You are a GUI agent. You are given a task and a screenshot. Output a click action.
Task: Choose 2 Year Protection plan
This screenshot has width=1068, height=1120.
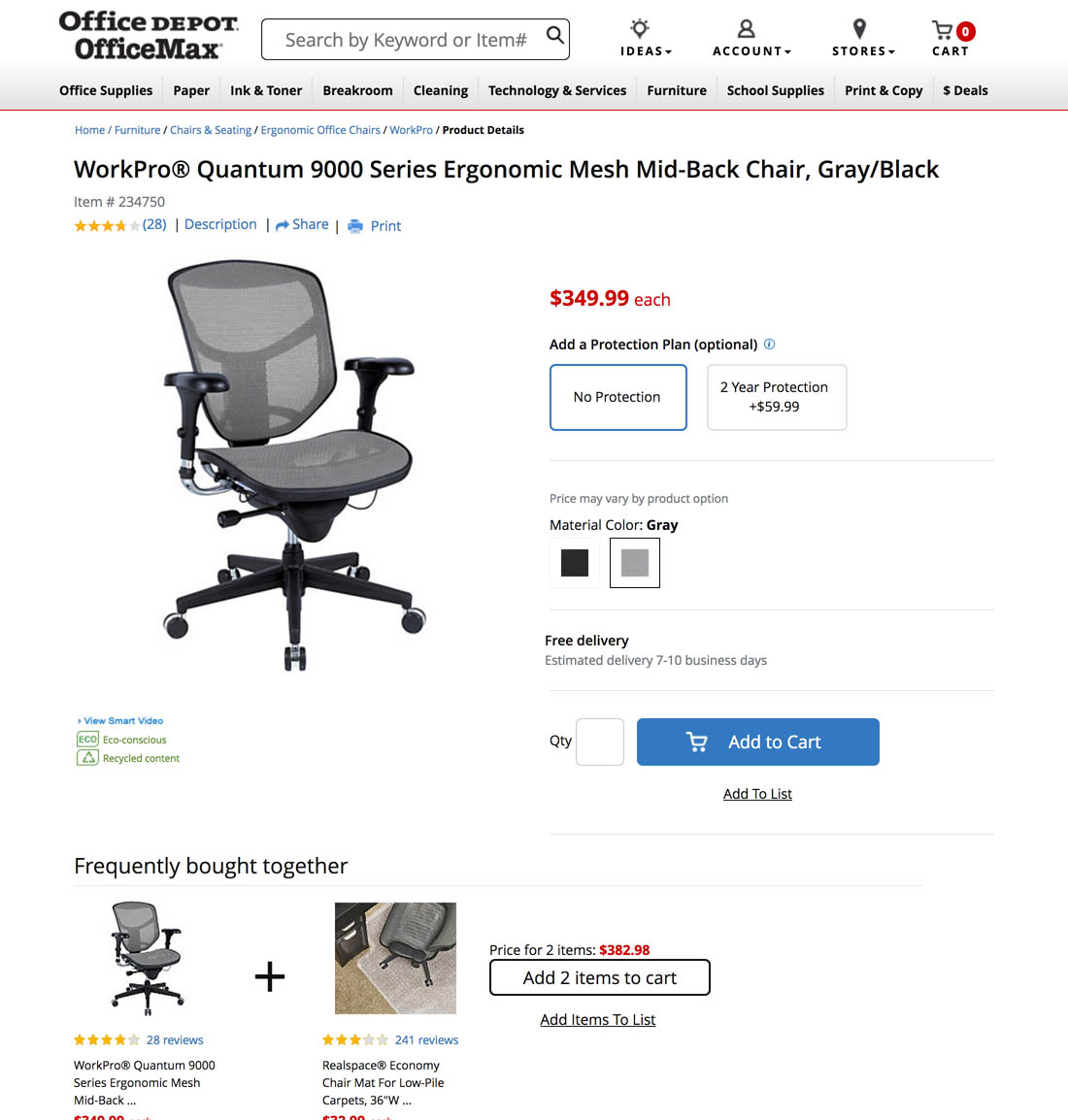[777, 397]
